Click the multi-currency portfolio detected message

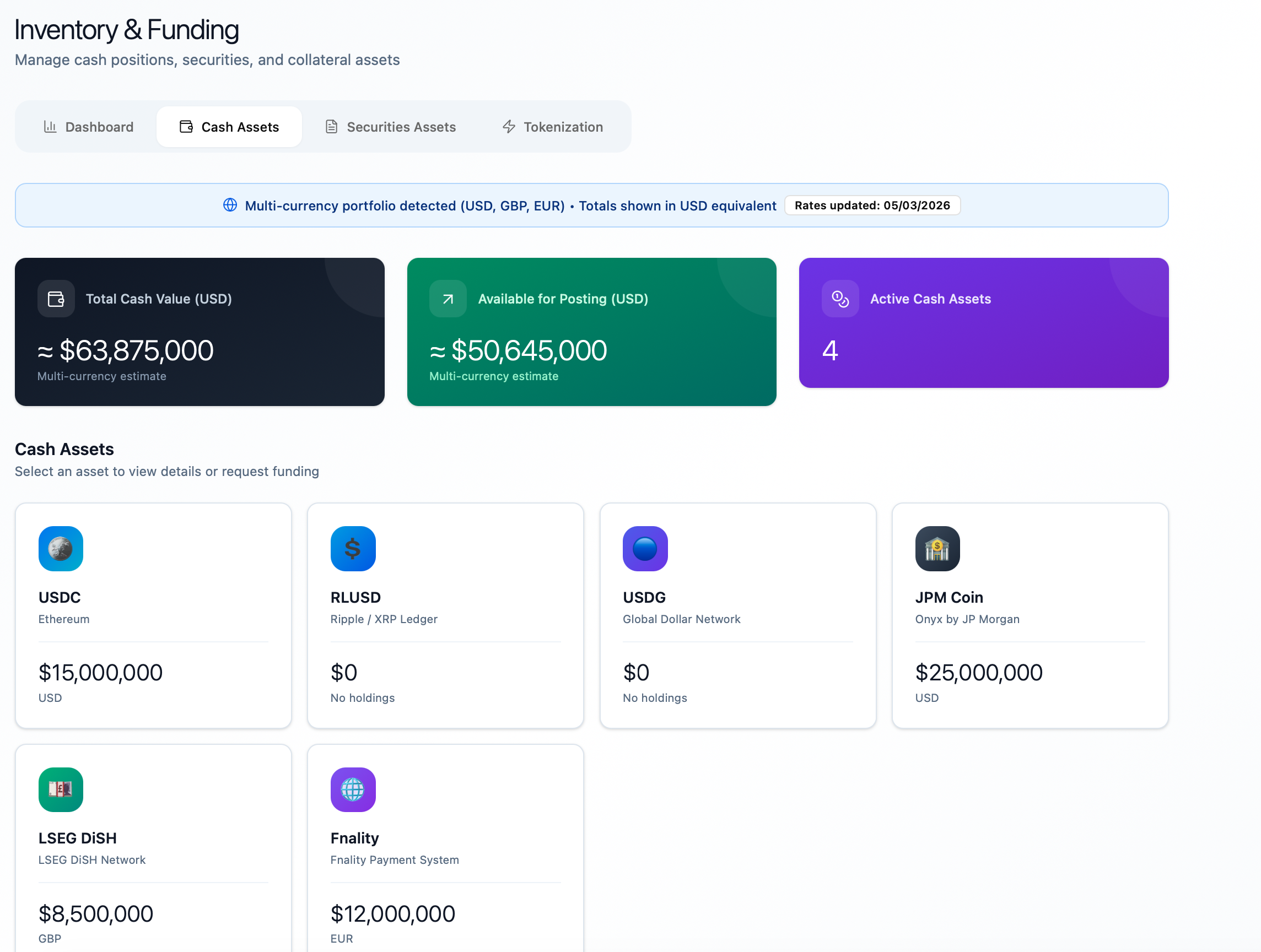tap(511, 205)
